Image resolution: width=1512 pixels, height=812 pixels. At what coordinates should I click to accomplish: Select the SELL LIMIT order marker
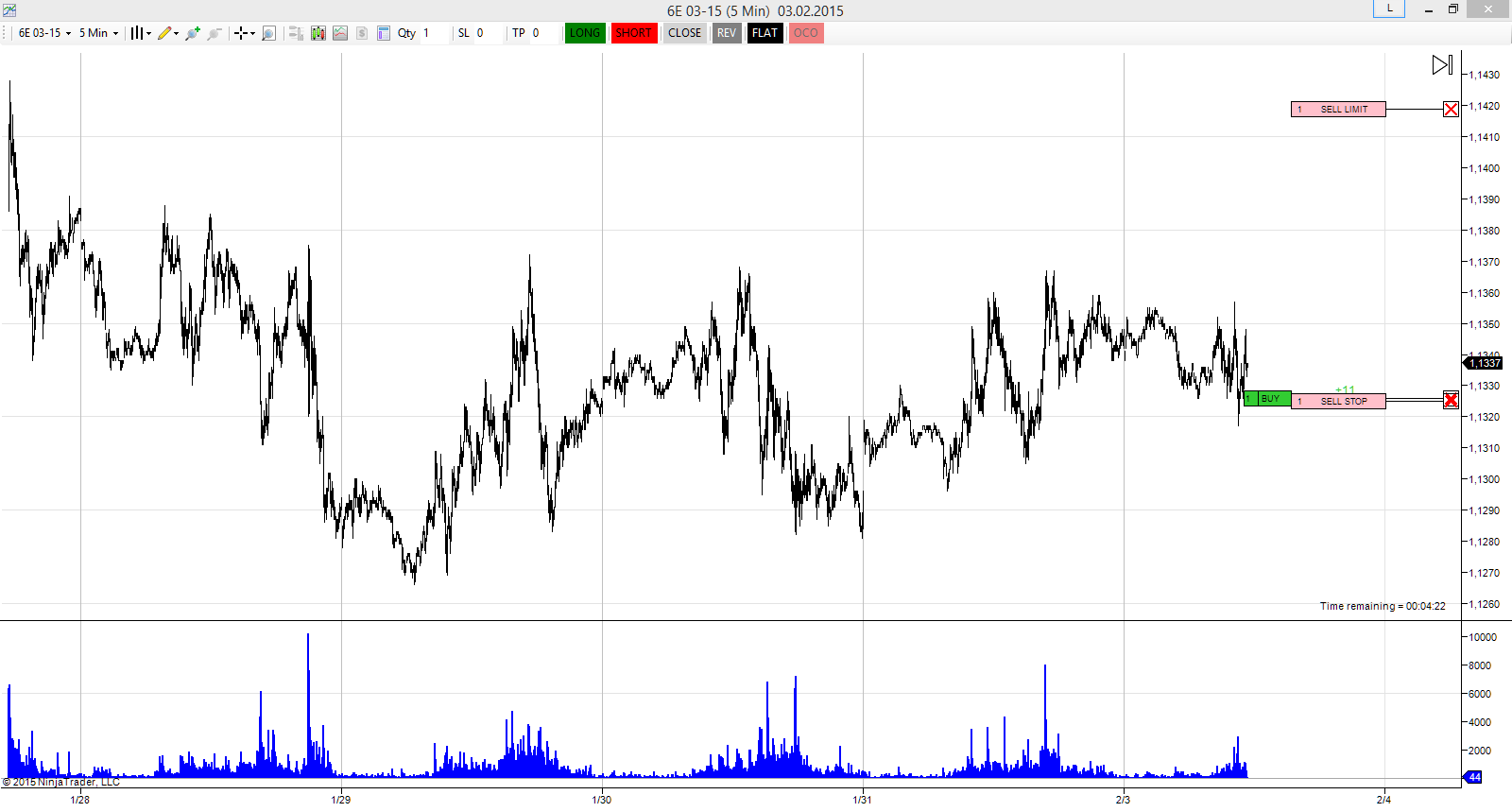[1338, 110]
